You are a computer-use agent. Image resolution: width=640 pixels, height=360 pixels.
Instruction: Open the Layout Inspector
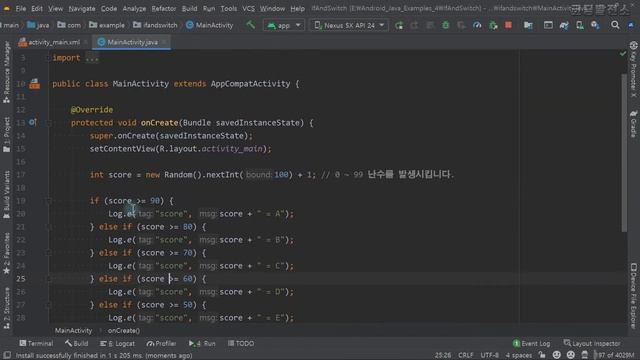592,343
